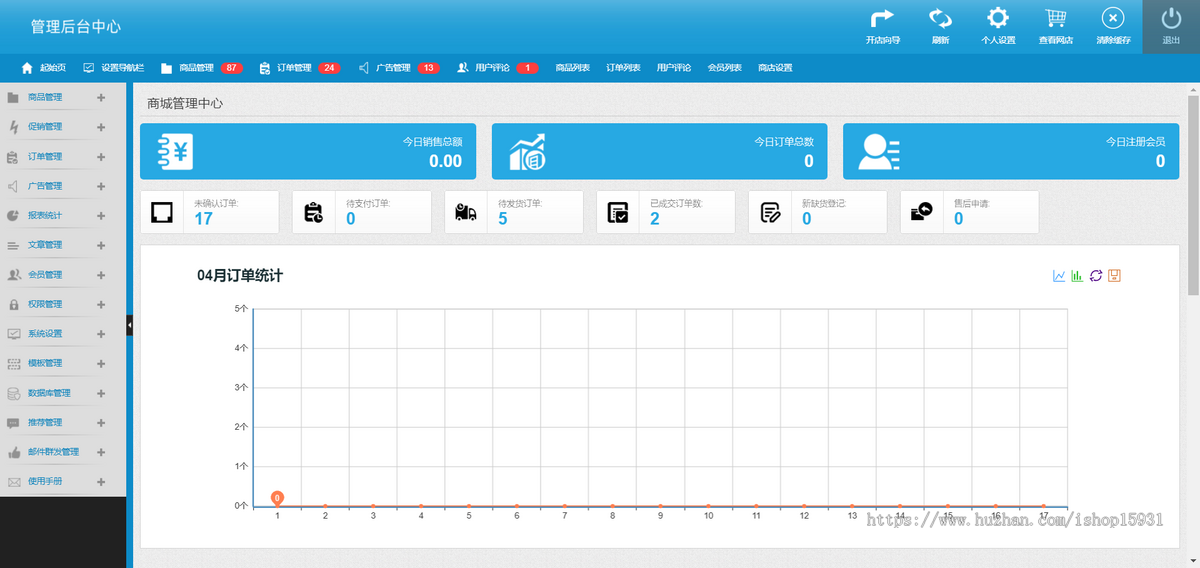Click the 今日销售总额 value 0.00
This screenshot has width=1200, height=568.
(x=446, y=161)
